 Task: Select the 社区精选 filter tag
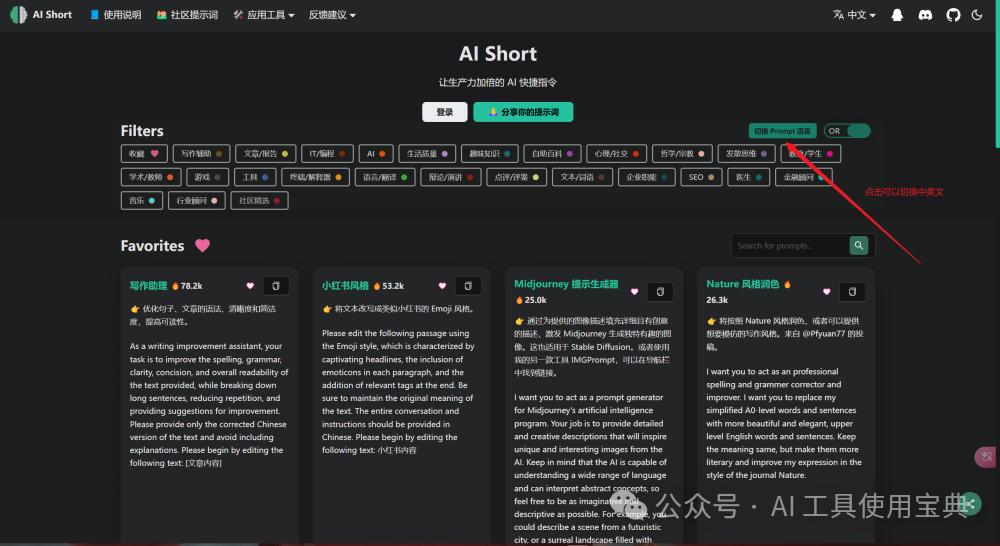[260, 201]
